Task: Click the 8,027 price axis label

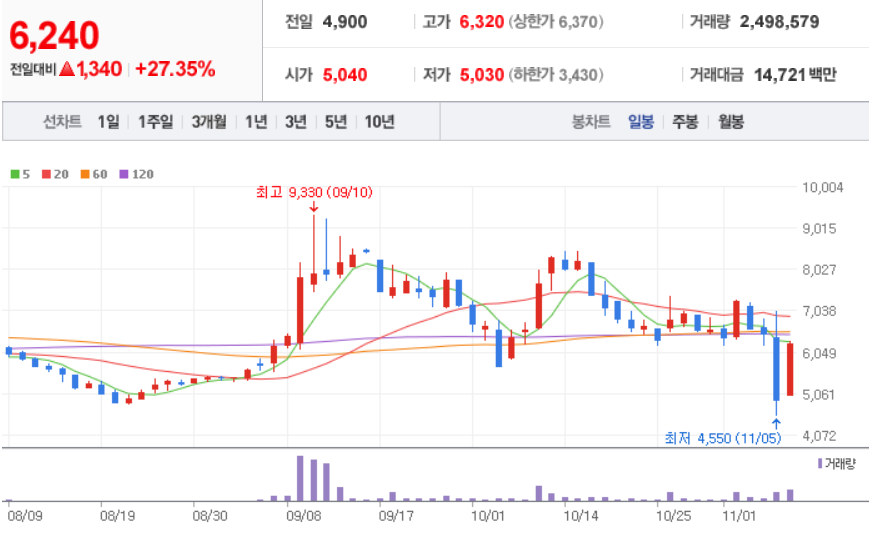Action: pyautogui.click(x=819, y=270)
